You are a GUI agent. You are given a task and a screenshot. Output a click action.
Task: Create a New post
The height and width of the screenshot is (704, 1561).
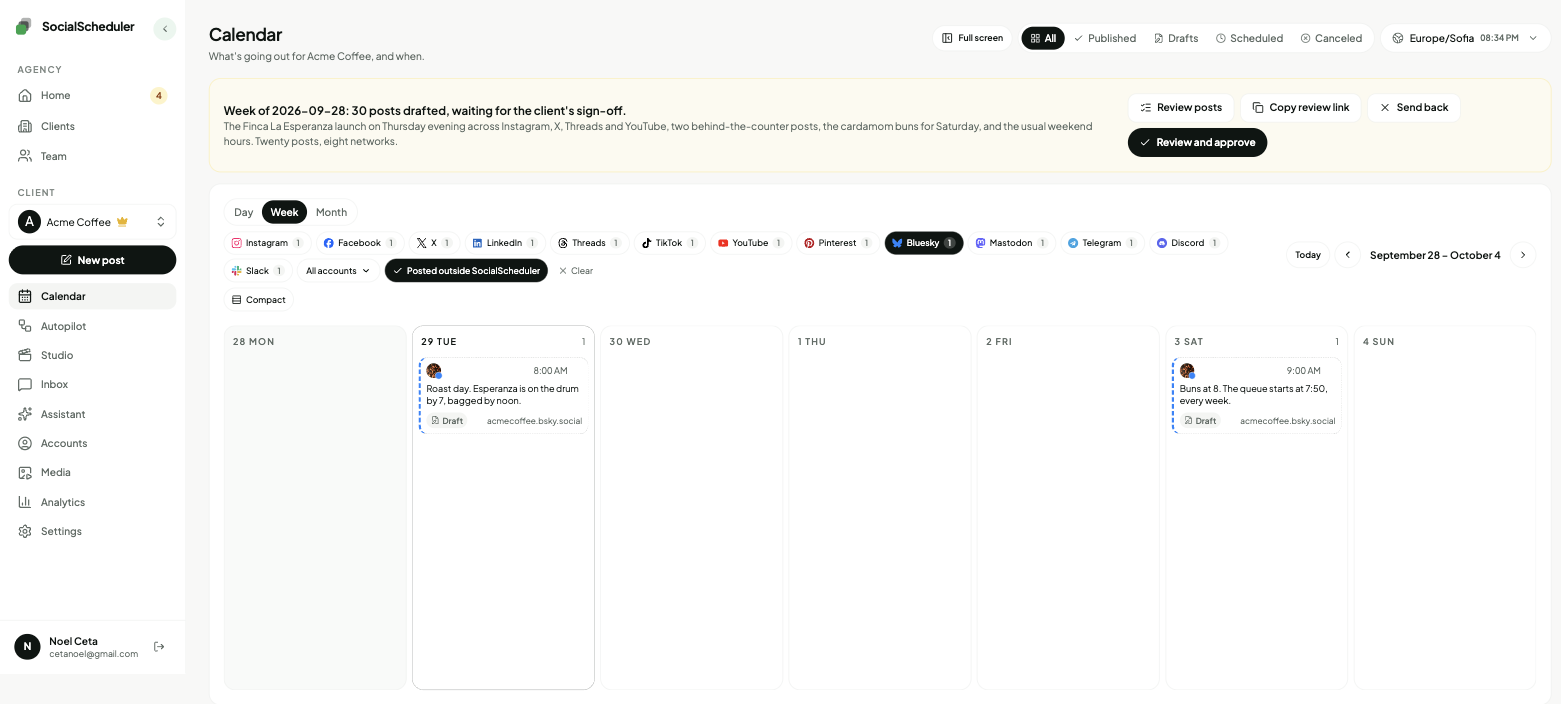[x=92, y=260]
